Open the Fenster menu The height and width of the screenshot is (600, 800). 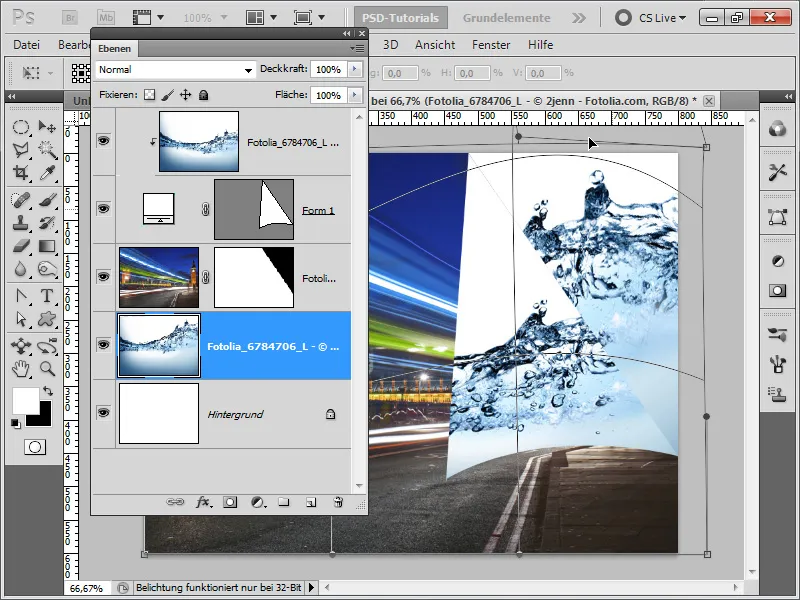pos(491,45)
